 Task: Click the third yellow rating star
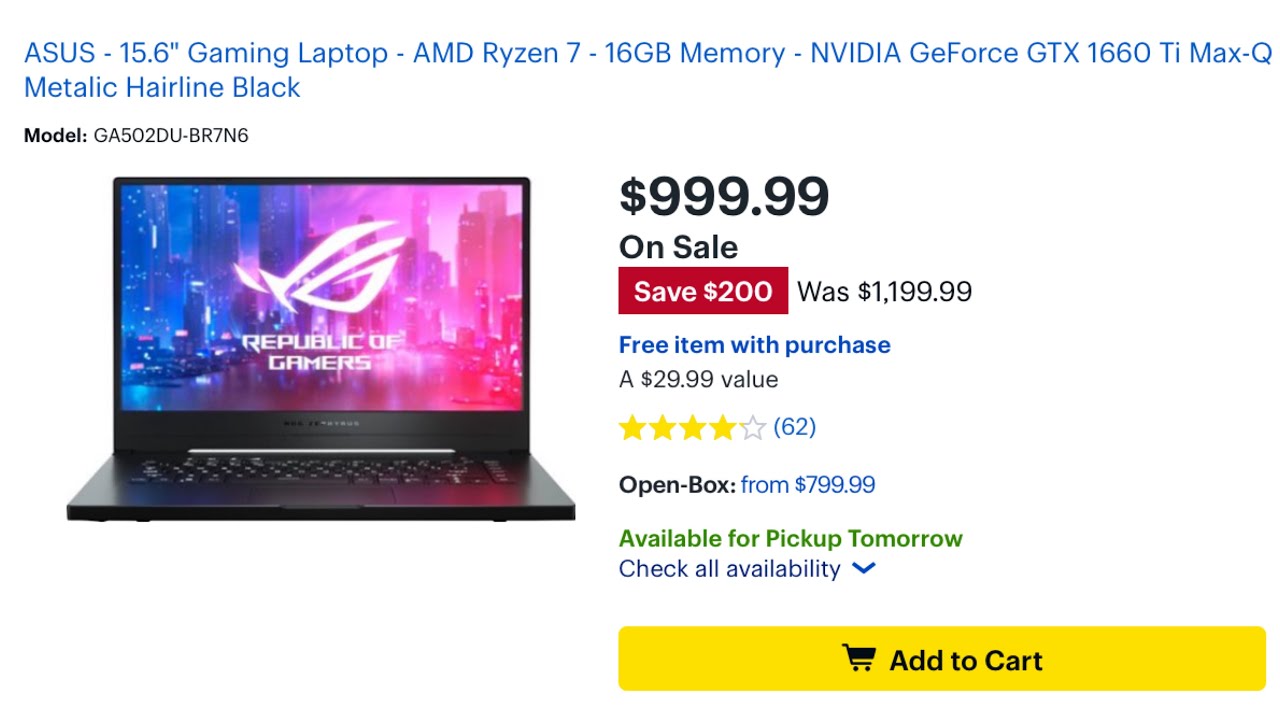point(692,429)
